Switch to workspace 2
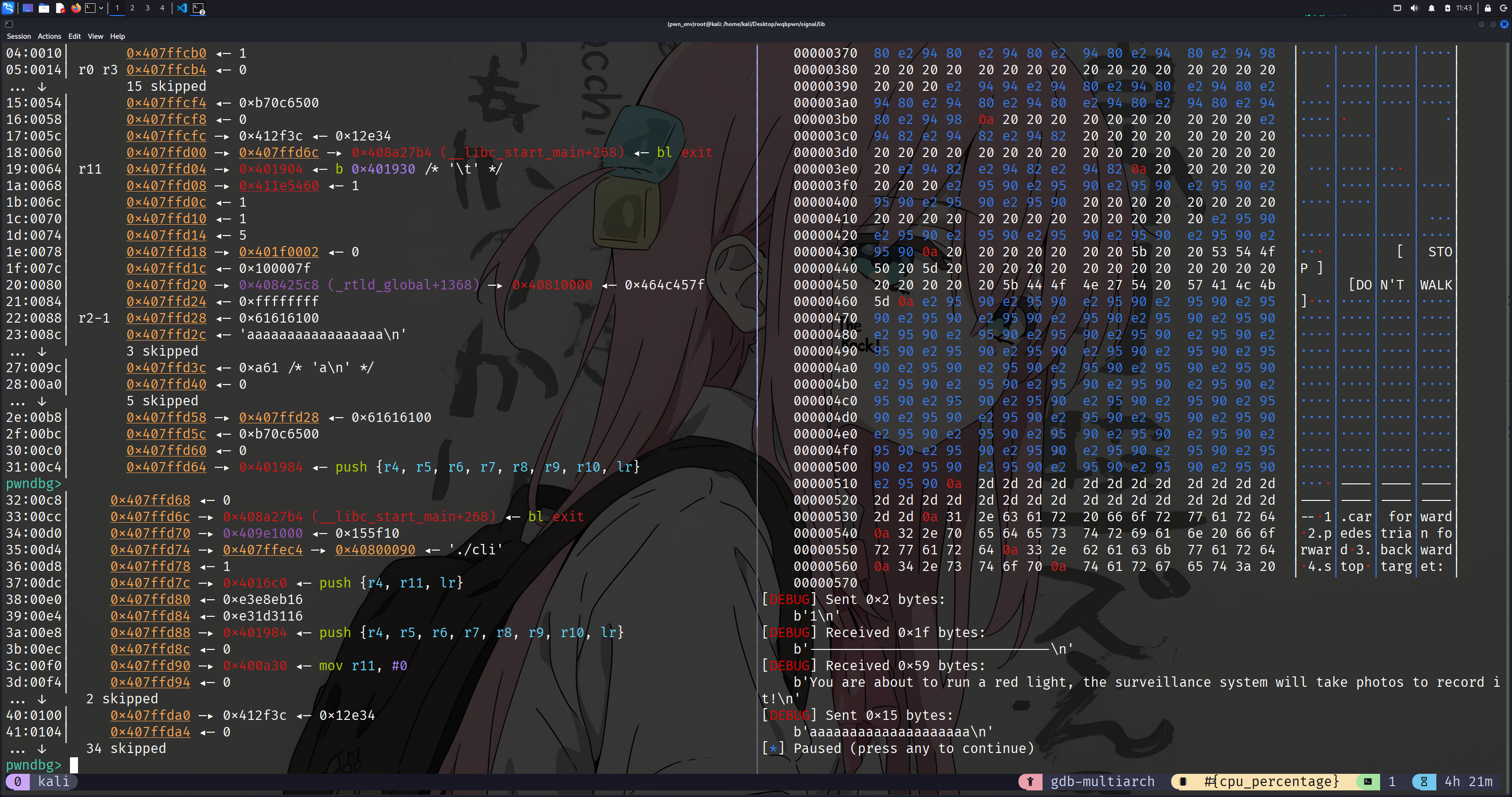Image resolution: width=1512 pixels, height=797 pixels. pyautogui.click(x=132, y=8)
